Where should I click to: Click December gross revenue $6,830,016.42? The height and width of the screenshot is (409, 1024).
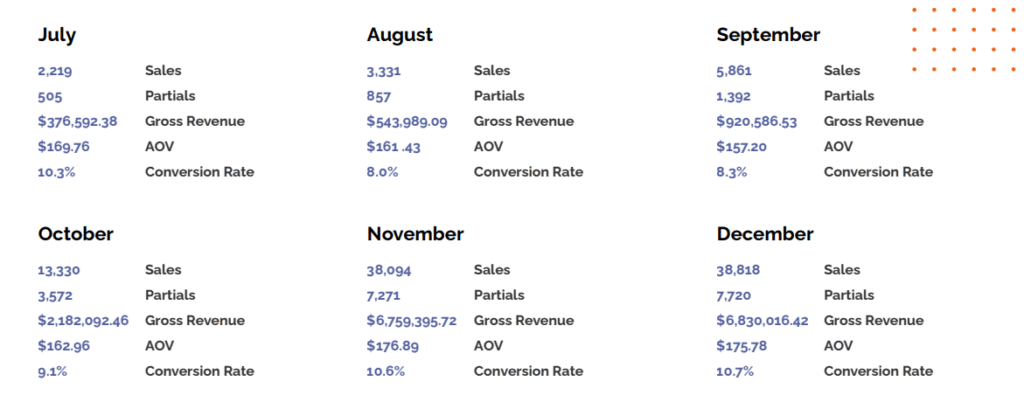click(762, 321)
